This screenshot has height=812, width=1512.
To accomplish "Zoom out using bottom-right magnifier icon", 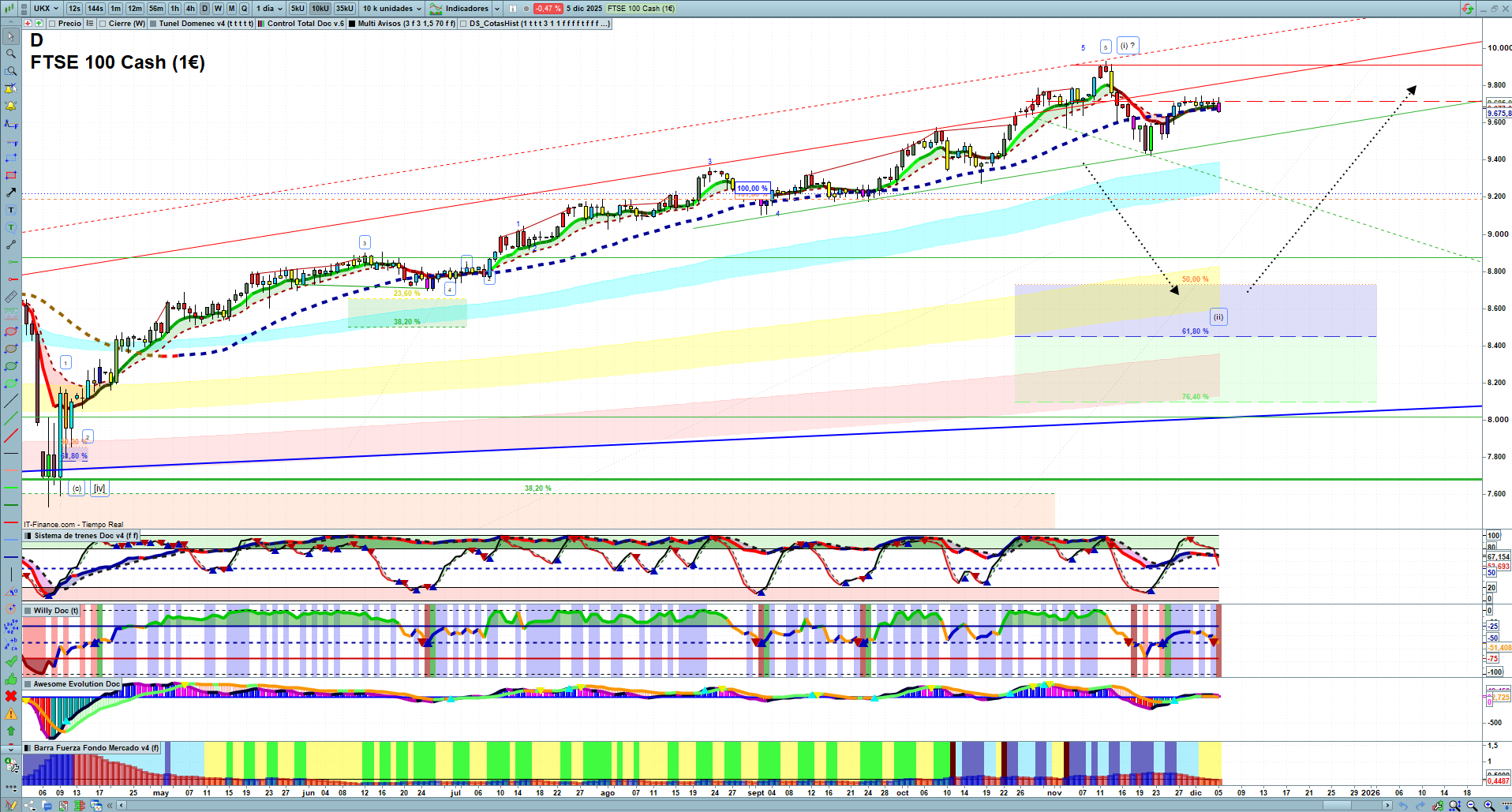I will 1472,805.
